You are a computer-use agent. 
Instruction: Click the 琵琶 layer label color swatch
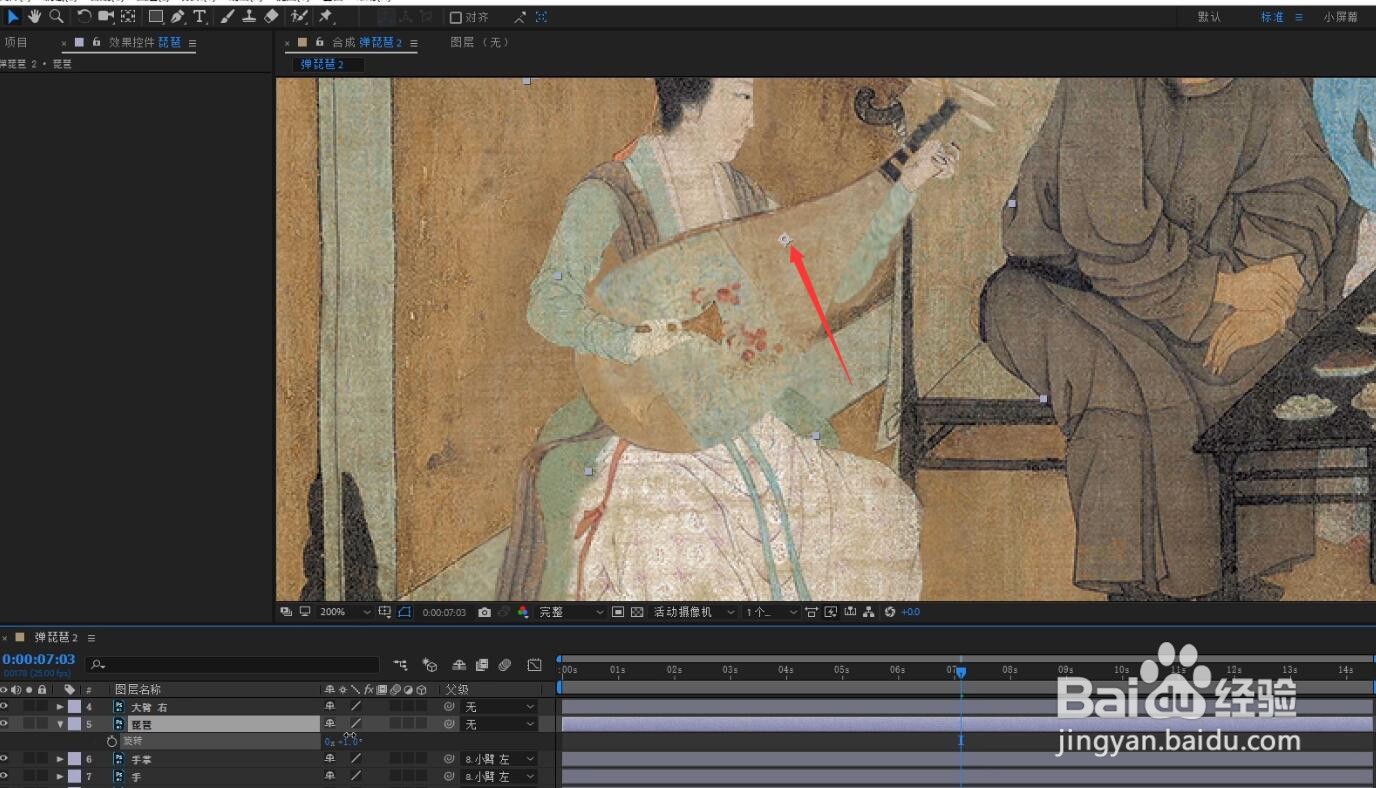[75, 724]
